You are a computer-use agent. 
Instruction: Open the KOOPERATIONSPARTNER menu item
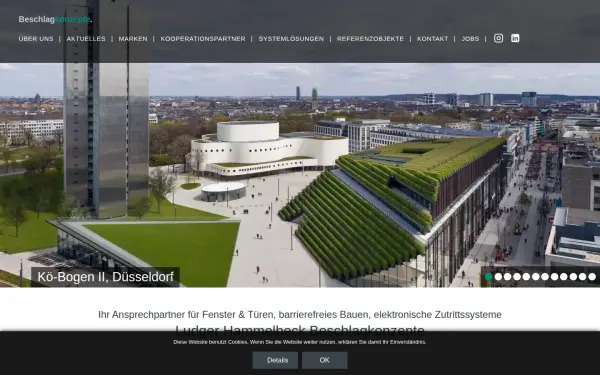[203, 39]
